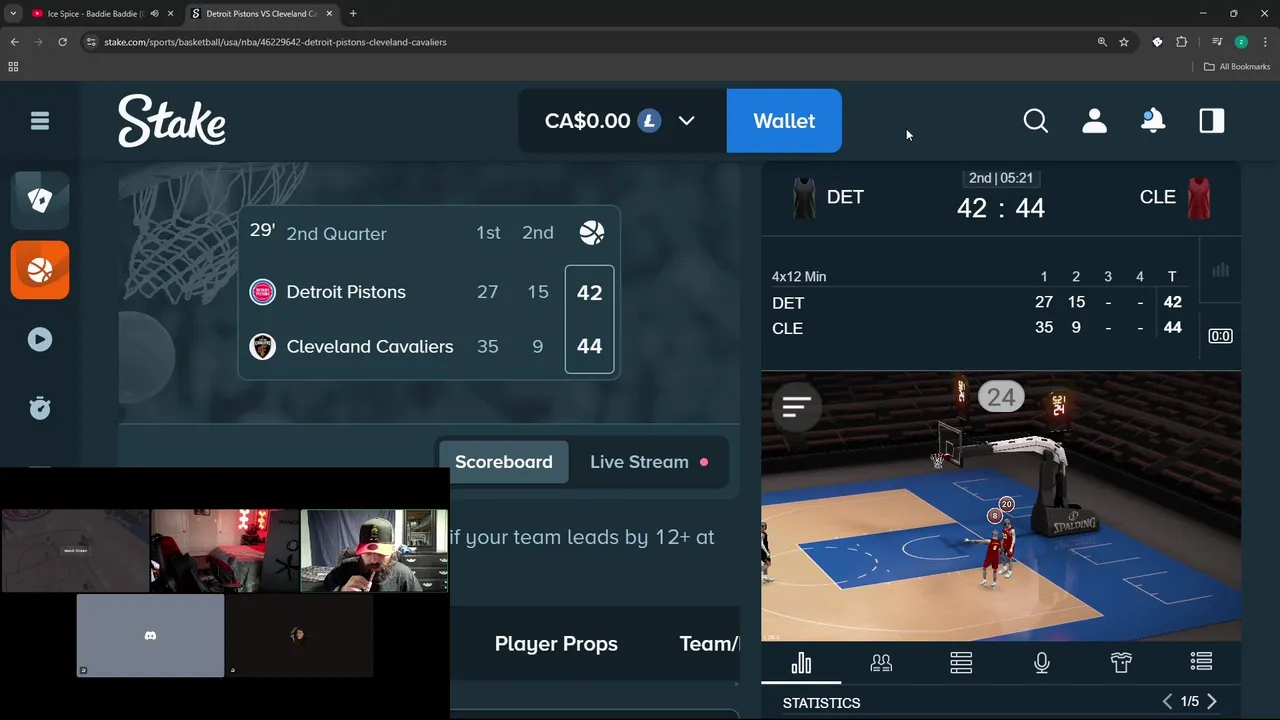Bookmark this page with the star
This screenshot has height=720, width=1280.
pos(1124,42)
